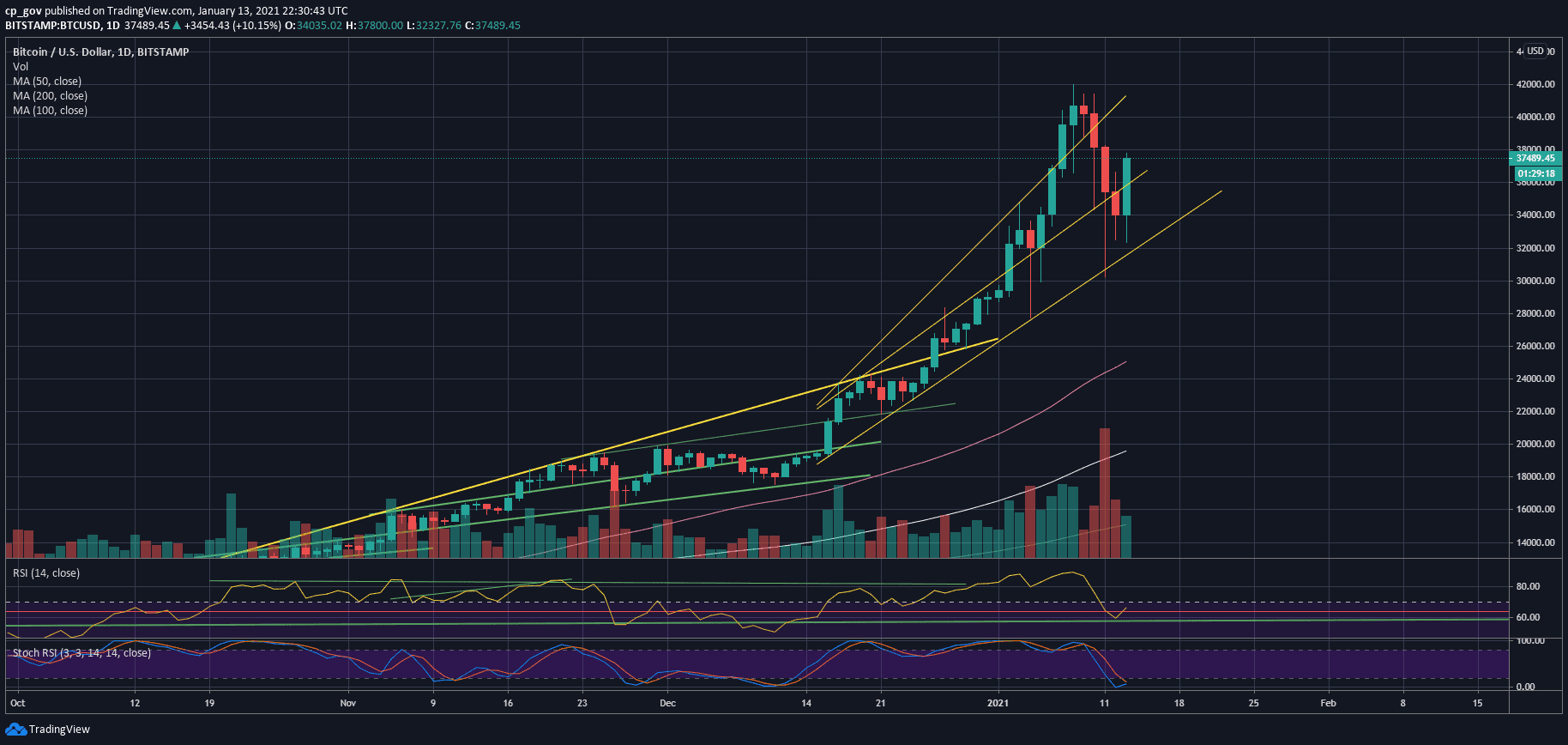Click the close price C:37489.45
Viewport: 1568px width, 745px height.
pos(493,25)
